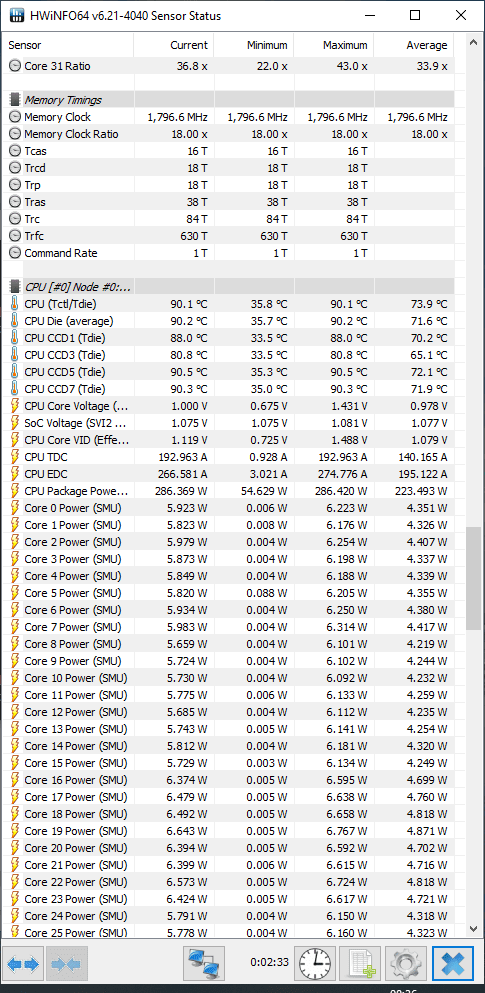
Task: Click the chip icon of Memory Timings group
Action: pyautogui.click(x=15, y=100)
